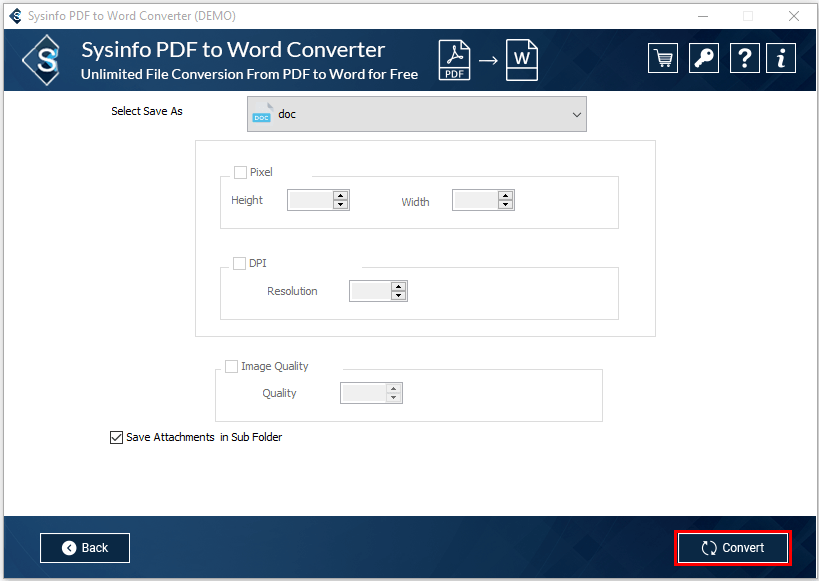Click the question mark help icon
819x581 pixels.
click(x=744, y=58)
